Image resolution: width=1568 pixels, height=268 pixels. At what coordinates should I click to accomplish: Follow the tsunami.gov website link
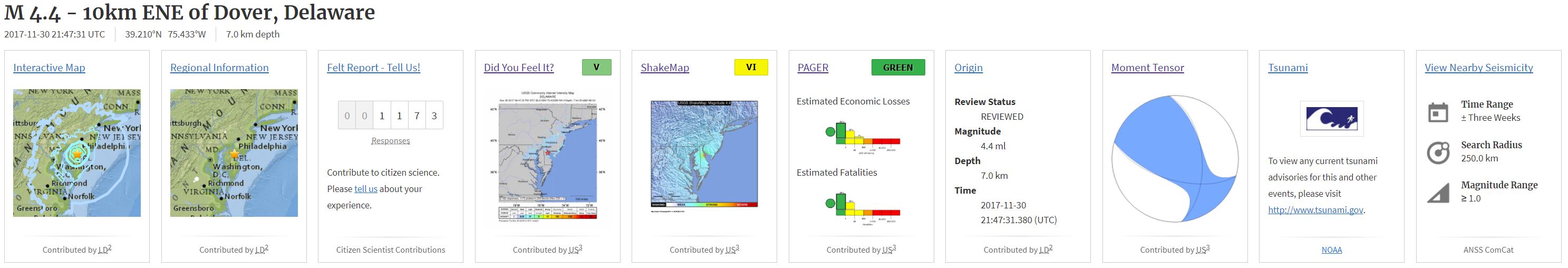[1315, 210]
